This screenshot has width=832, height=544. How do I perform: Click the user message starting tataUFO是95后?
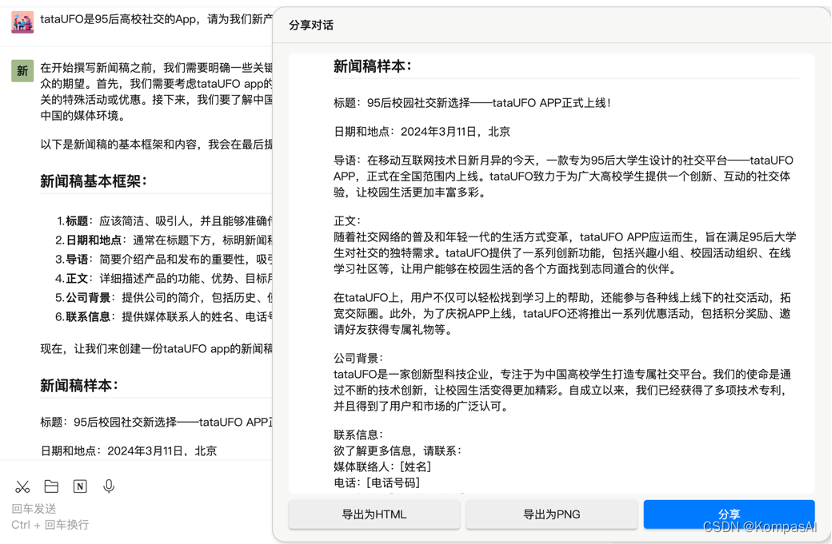coord(156,20)
